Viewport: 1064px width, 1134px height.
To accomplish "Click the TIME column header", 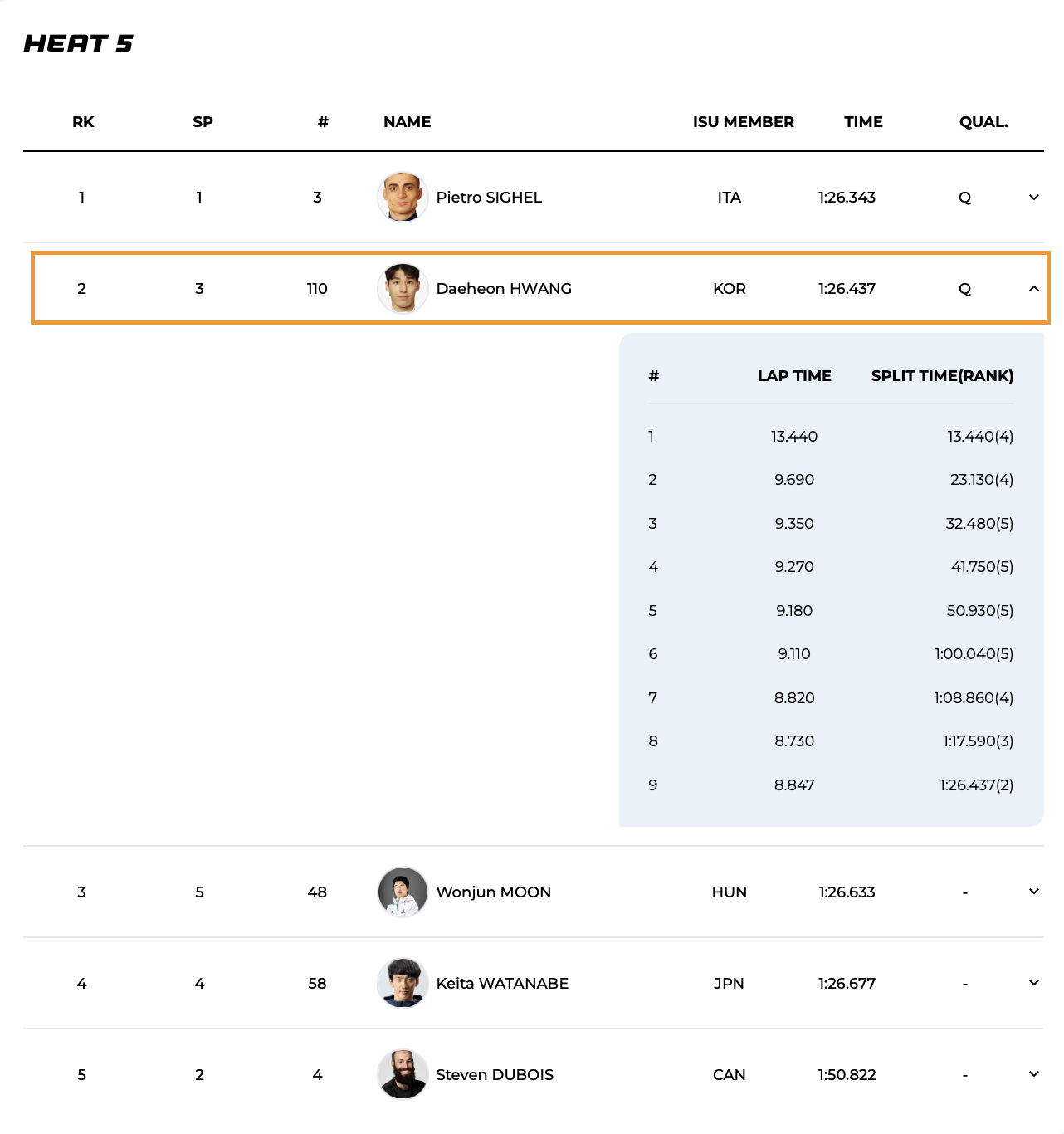I will click(863, 122).
